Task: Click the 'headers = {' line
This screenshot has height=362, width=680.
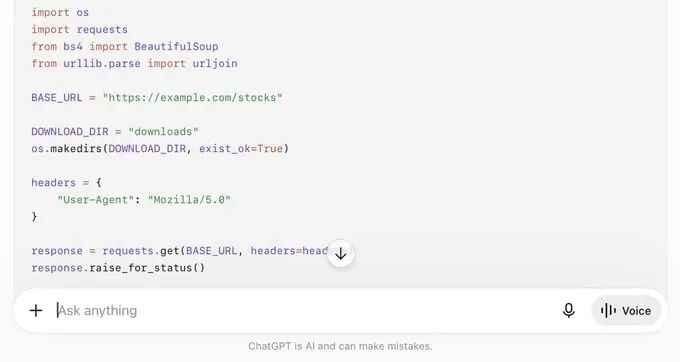Action: tap(66, 183)
